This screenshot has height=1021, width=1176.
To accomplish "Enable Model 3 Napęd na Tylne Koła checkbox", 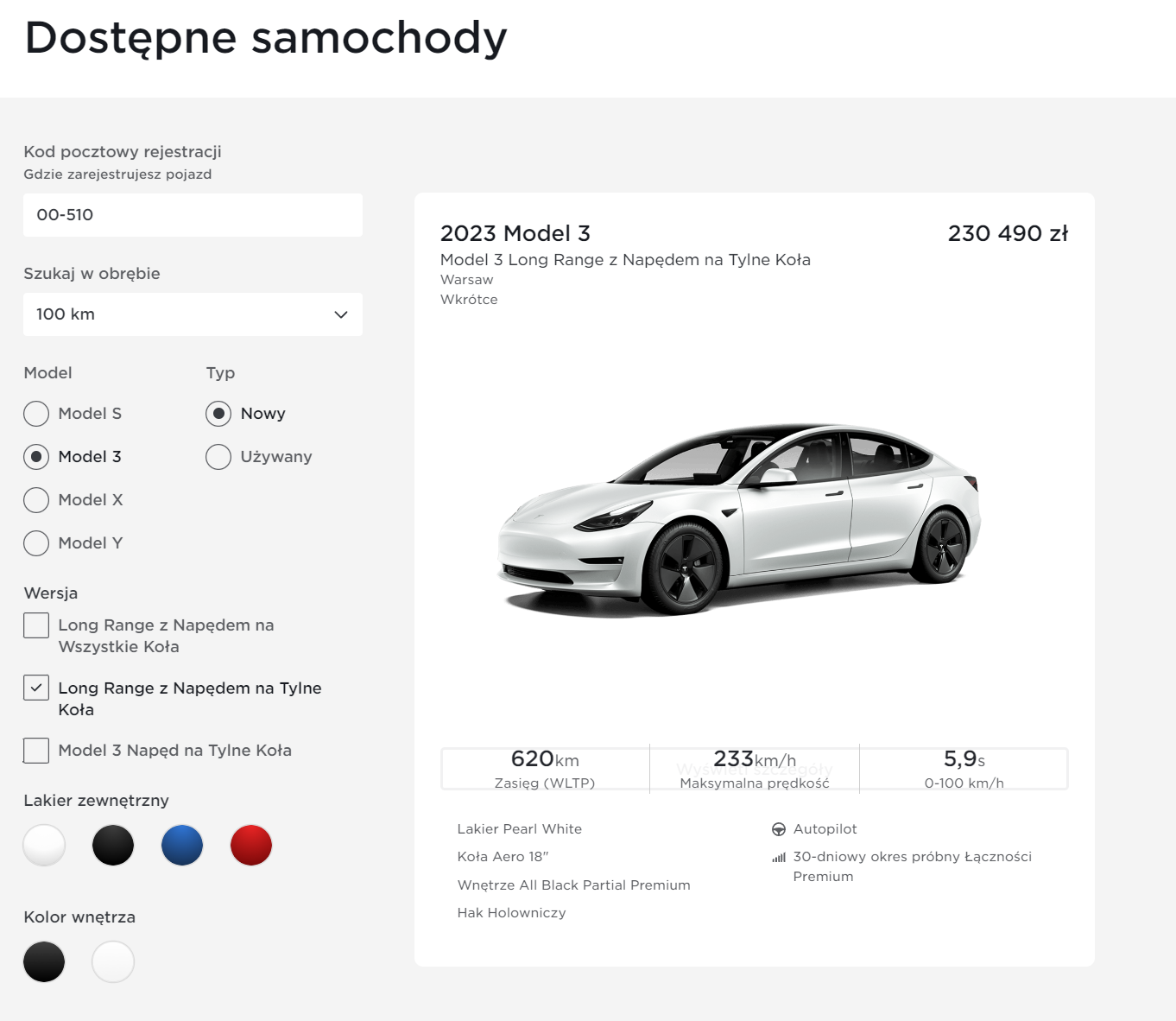I will click(36, 751).
